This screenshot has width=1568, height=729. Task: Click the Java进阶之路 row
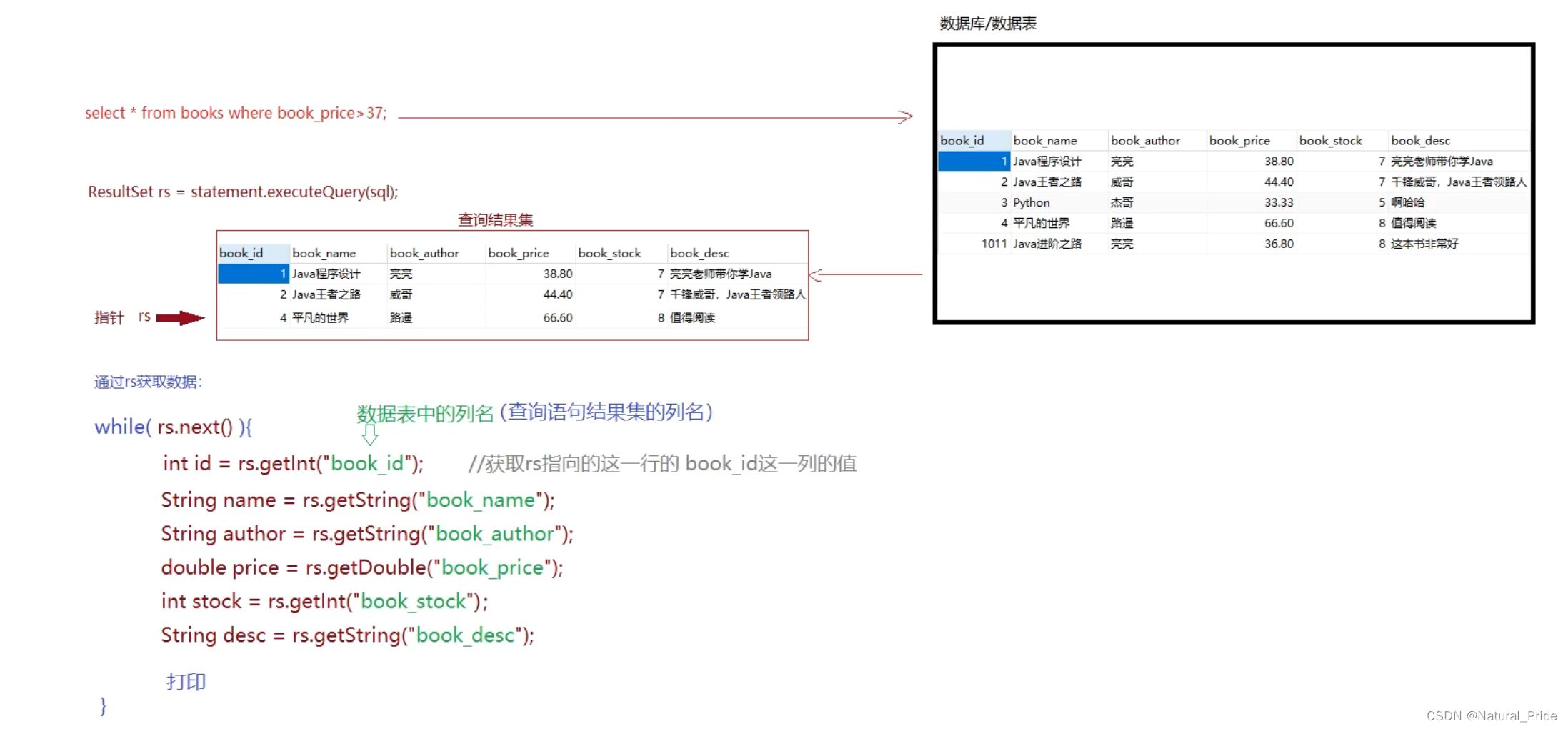1234,244
